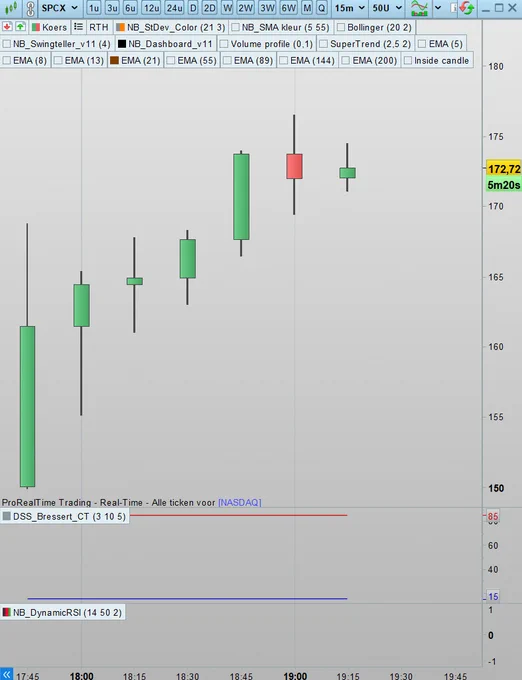Click the red down-arrow icon beside Koers

7,27
